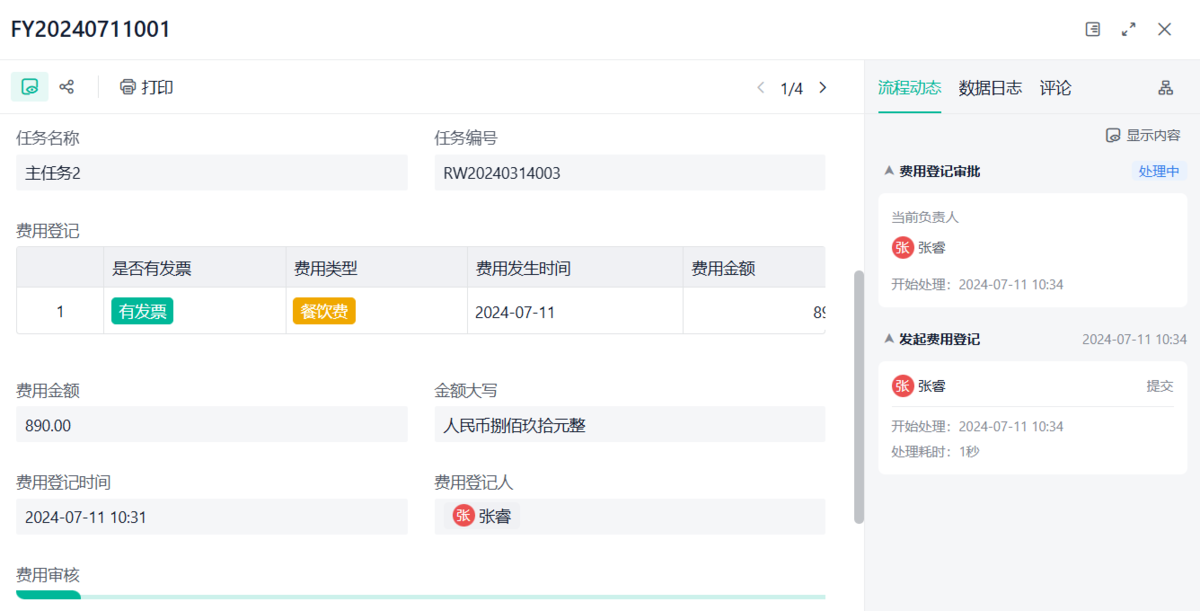Click the share icon in toolbar
The image size is (1200, 611).
tap(67, 87)
